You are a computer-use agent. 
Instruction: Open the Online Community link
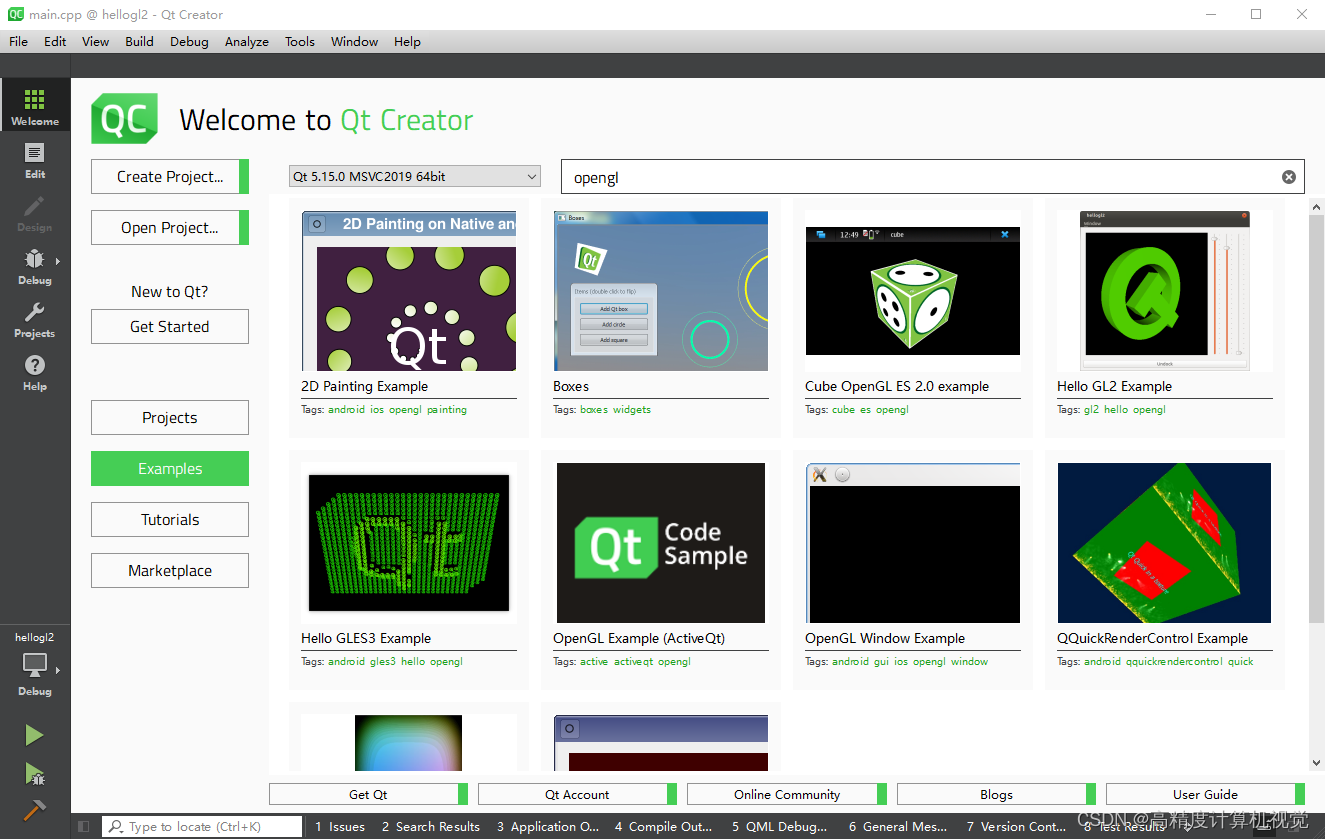[x=787, y=794]
